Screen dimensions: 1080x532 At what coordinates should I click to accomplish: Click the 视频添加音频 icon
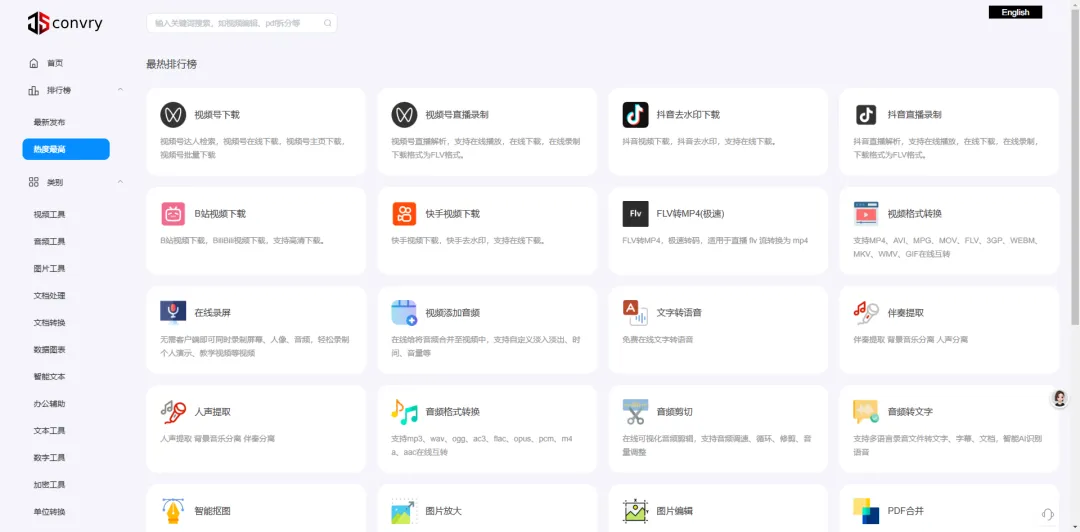coord(404,312)
